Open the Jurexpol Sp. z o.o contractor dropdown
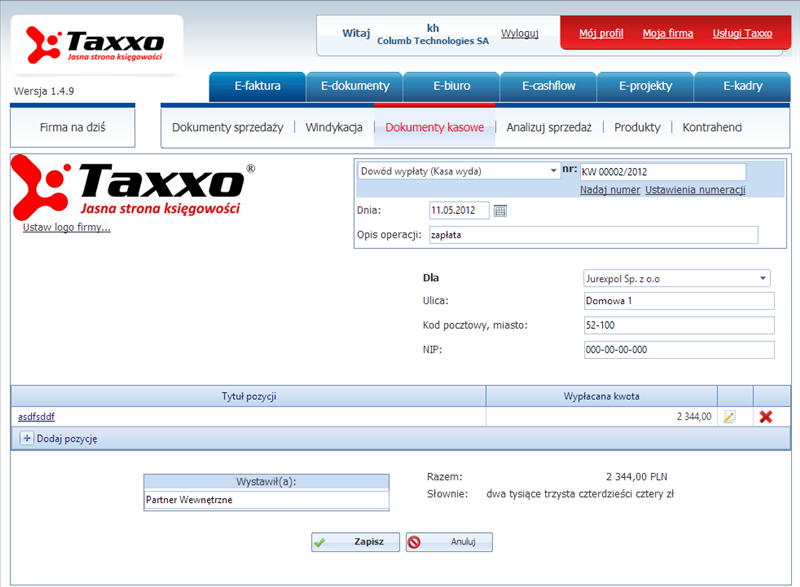 click(x=763, y=278)
